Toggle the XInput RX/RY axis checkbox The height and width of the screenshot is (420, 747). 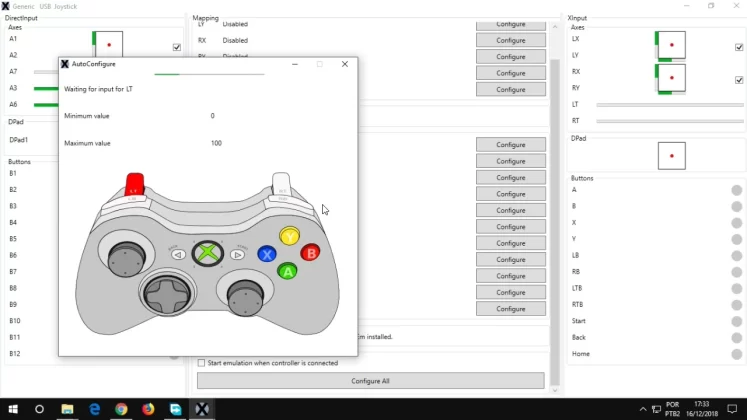pos(739,80)
